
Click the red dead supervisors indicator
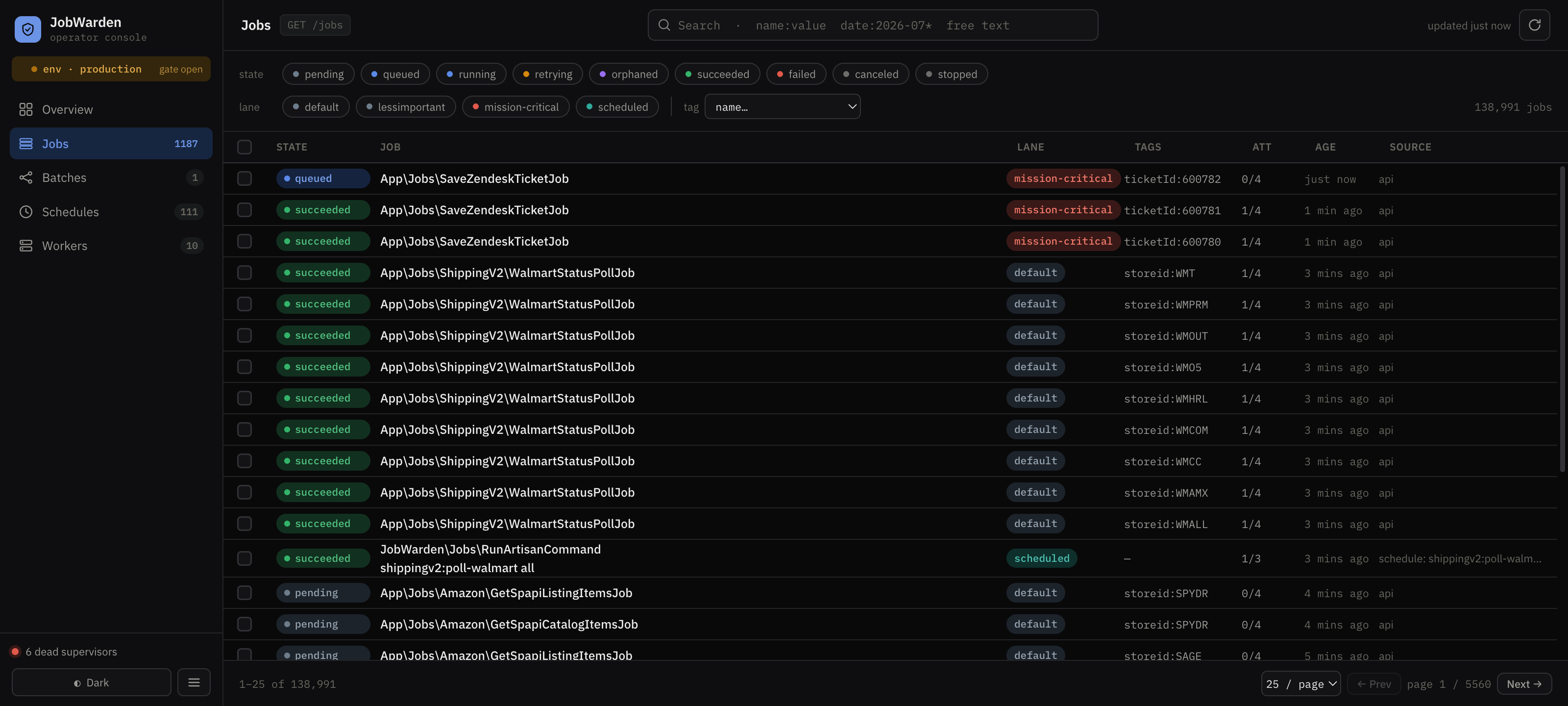15,651
